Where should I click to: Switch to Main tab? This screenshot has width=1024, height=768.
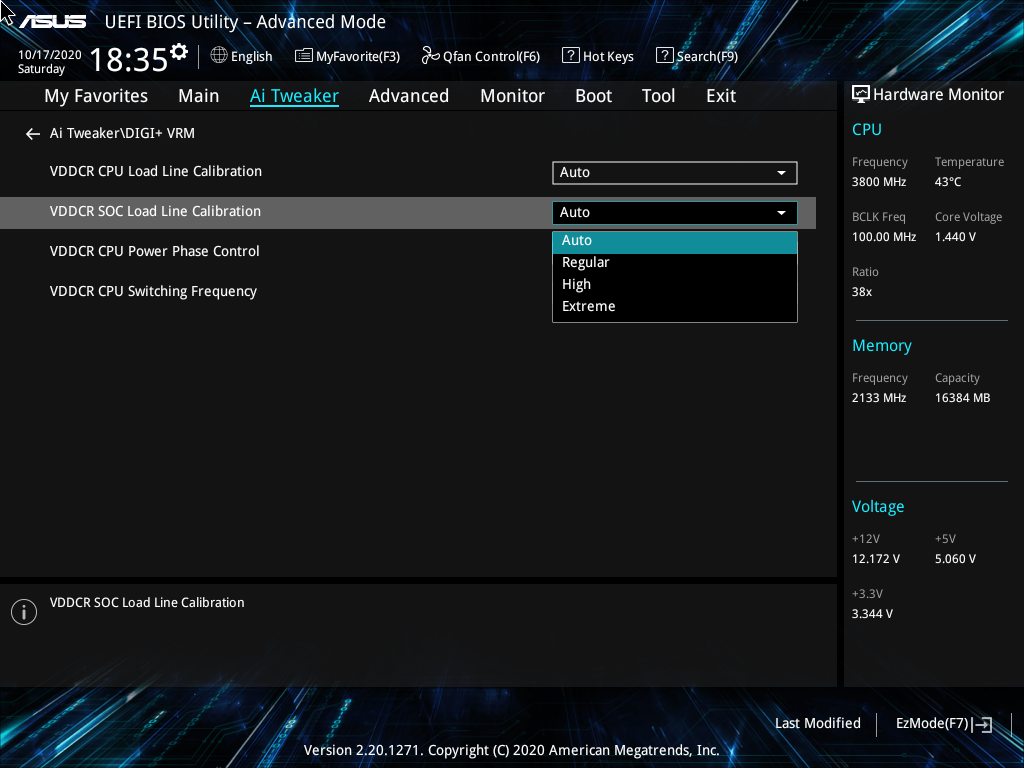click(x=199, y=96)
